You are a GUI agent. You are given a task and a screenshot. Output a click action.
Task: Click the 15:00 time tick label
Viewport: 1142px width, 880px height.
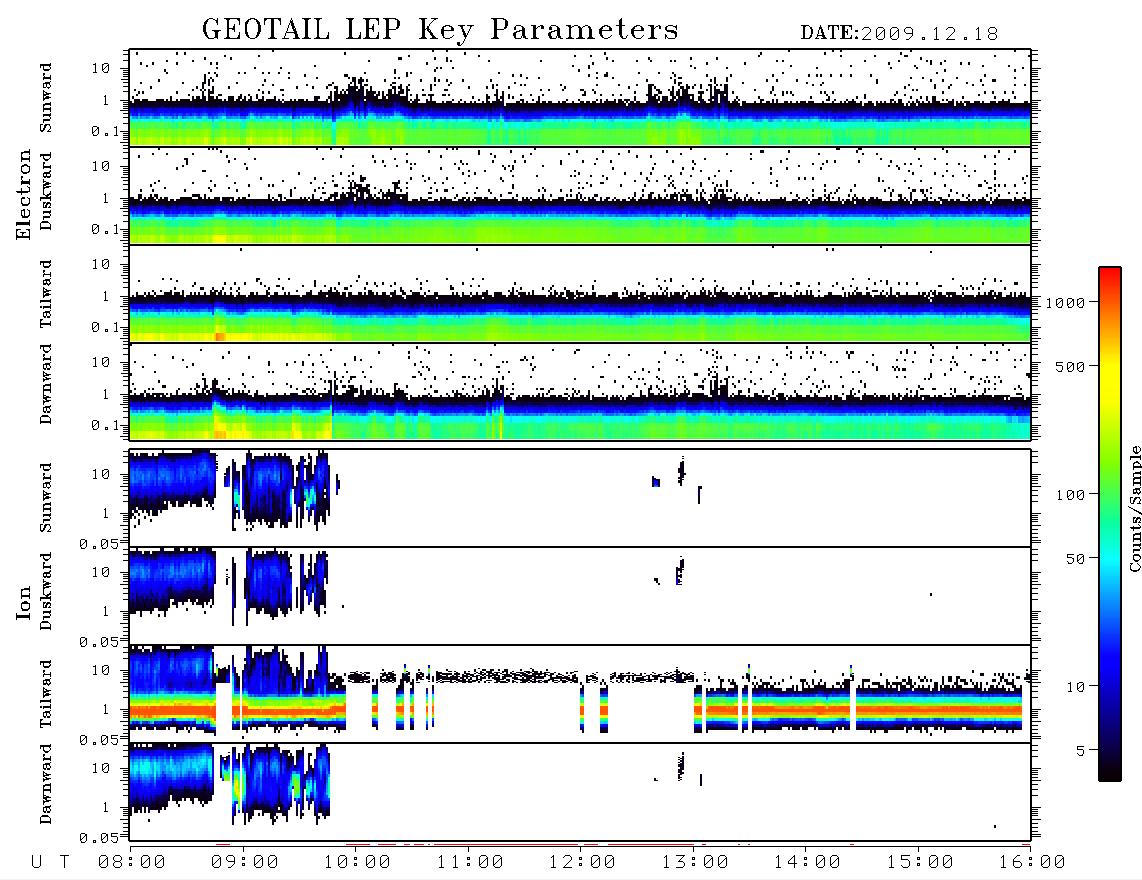click(x=920, y=863)
